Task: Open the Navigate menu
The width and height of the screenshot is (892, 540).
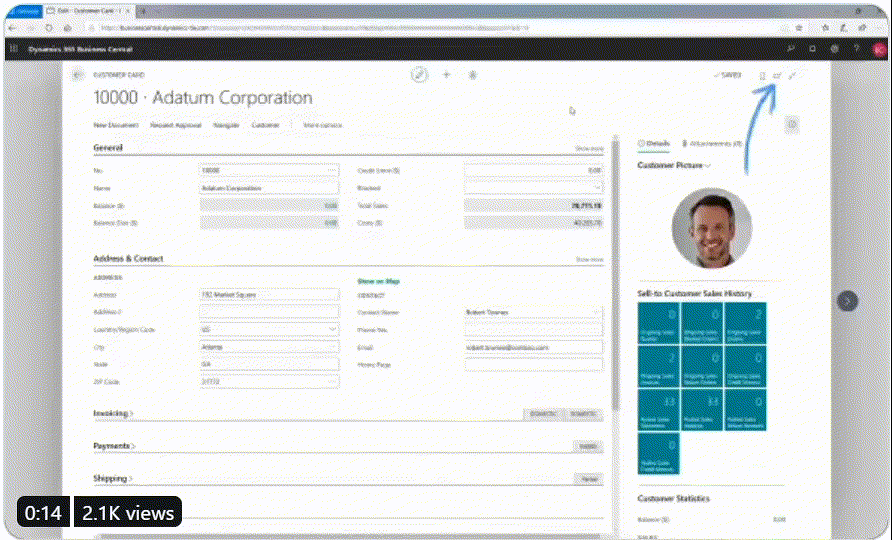Action: click(x=226, y=125)
